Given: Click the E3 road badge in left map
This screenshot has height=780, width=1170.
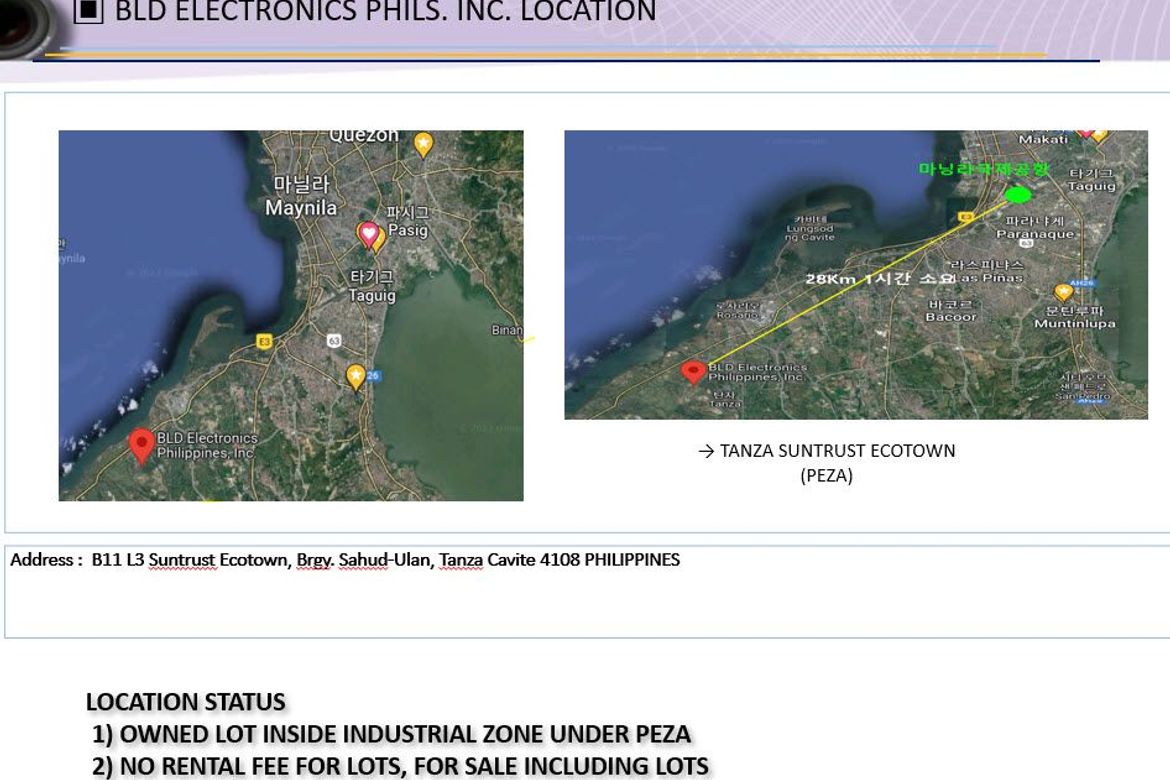Looking at the screenshot, I should pos(264,341).
